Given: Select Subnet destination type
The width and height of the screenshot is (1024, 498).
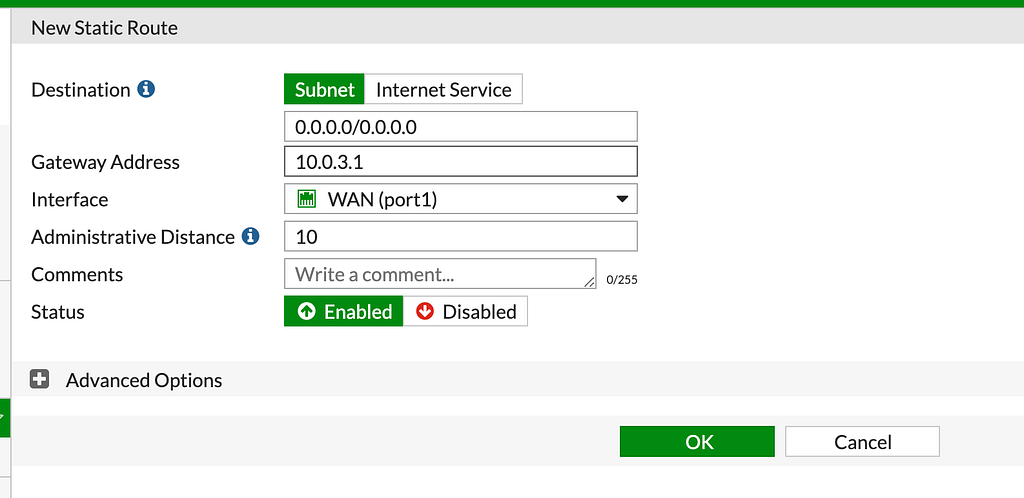Looking at the screenshot, I should click(x=325, y=89).
